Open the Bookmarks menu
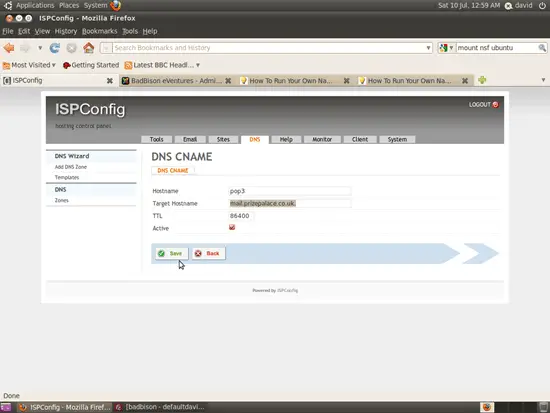The image size is (550, 413). (100, 31)
